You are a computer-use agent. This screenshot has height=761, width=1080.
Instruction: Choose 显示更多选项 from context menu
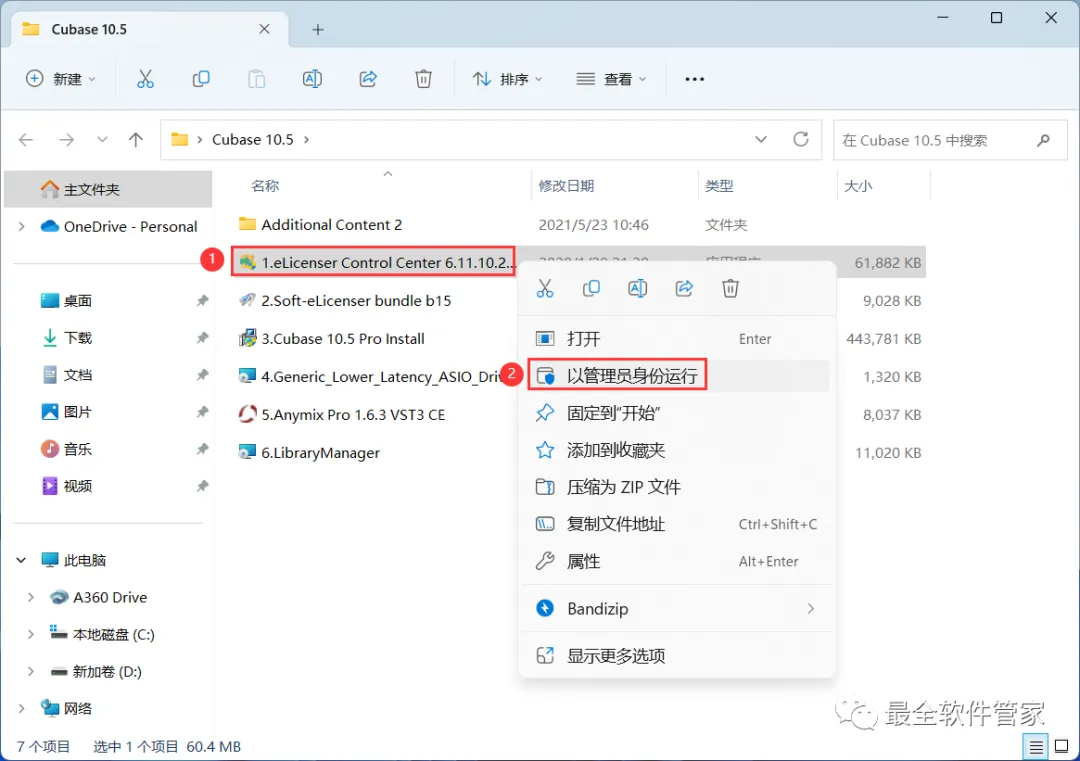tap(676, 656)
